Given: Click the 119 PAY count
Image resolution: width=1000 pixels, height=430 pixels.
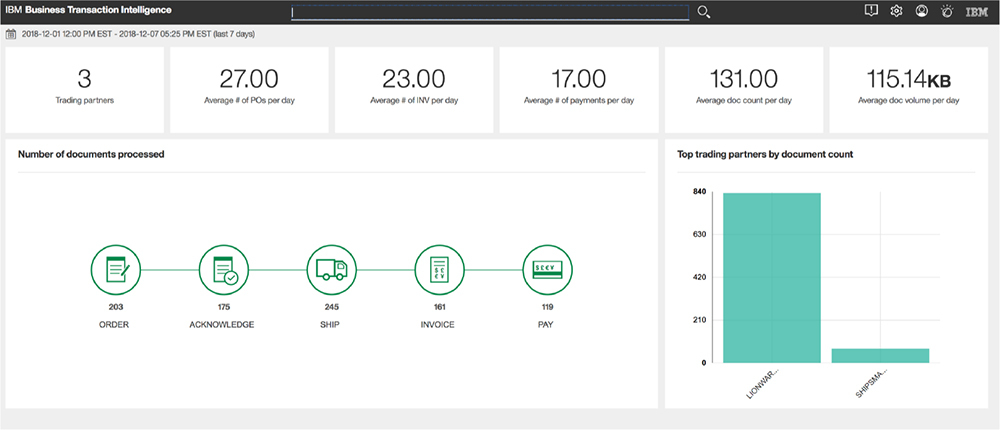Looking at the screenshot, I should [x=547, y=307].
